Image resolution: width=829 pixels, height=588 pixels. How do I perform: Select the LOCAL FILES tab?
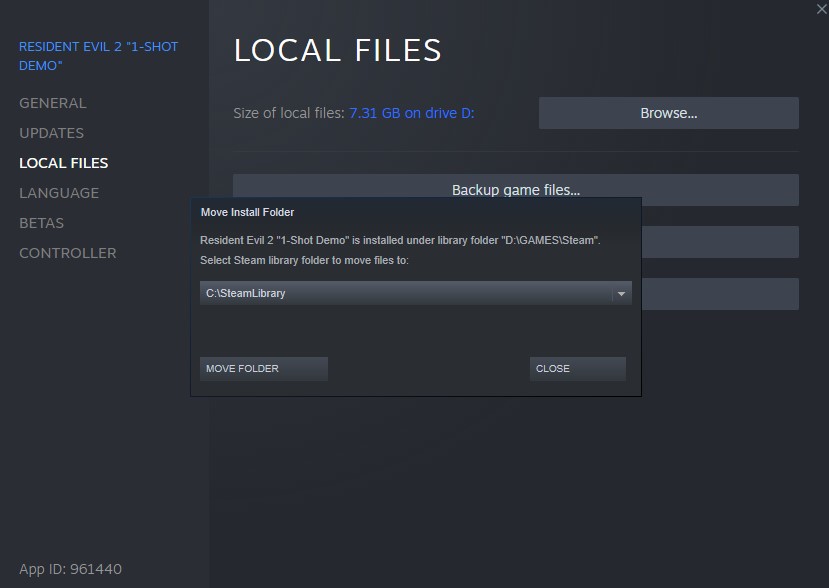[x=63, y=163]
